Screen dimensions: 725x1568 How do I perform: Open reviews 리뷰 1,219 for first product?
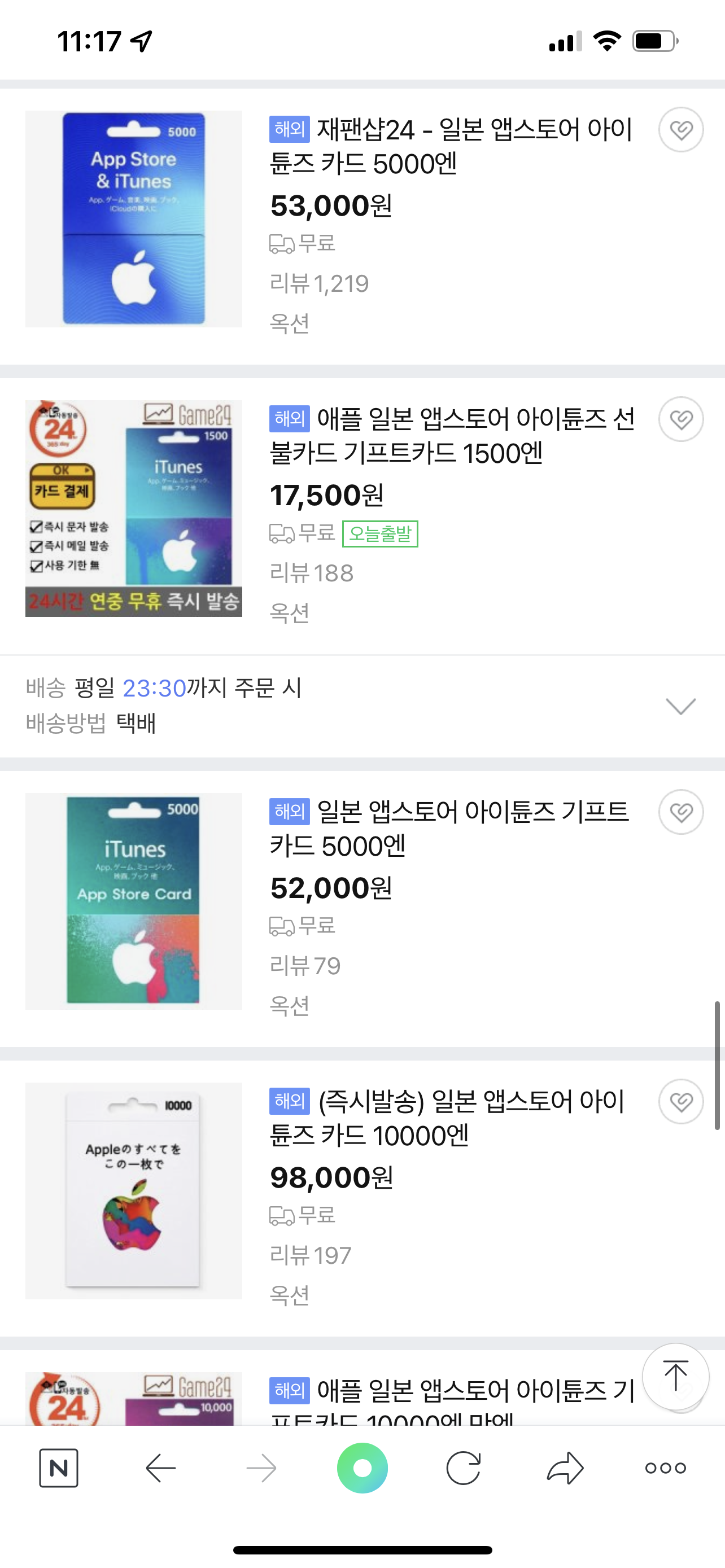point(319,284)
